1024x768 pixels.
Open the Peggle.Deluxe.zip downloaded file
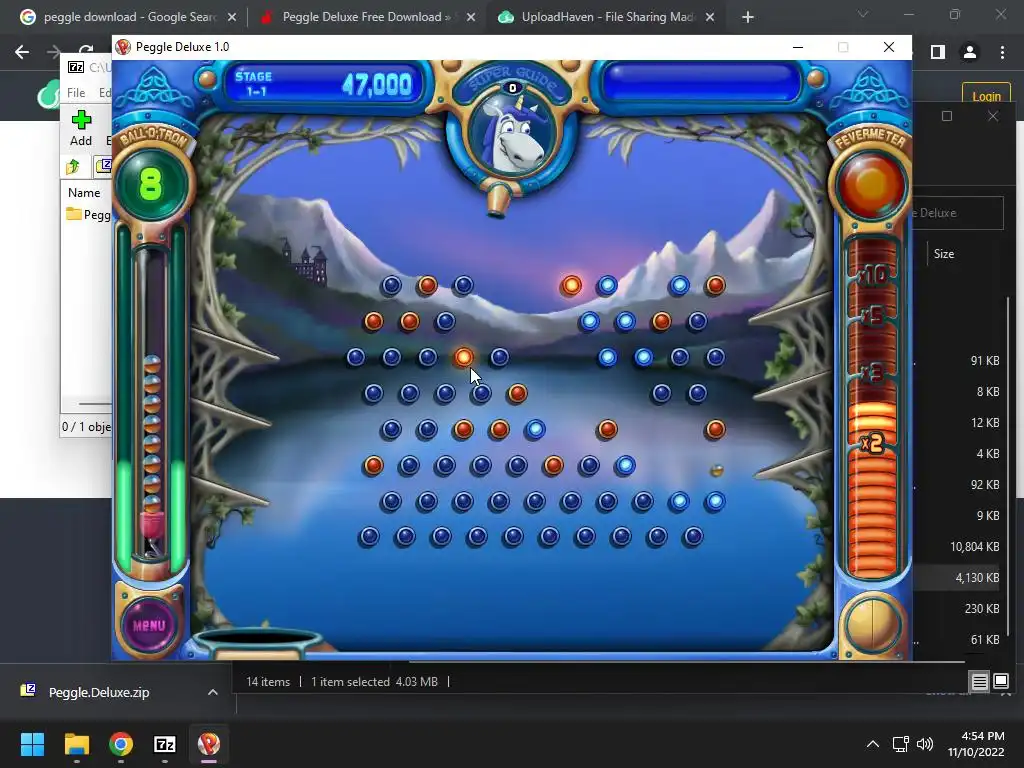point(99,692)
